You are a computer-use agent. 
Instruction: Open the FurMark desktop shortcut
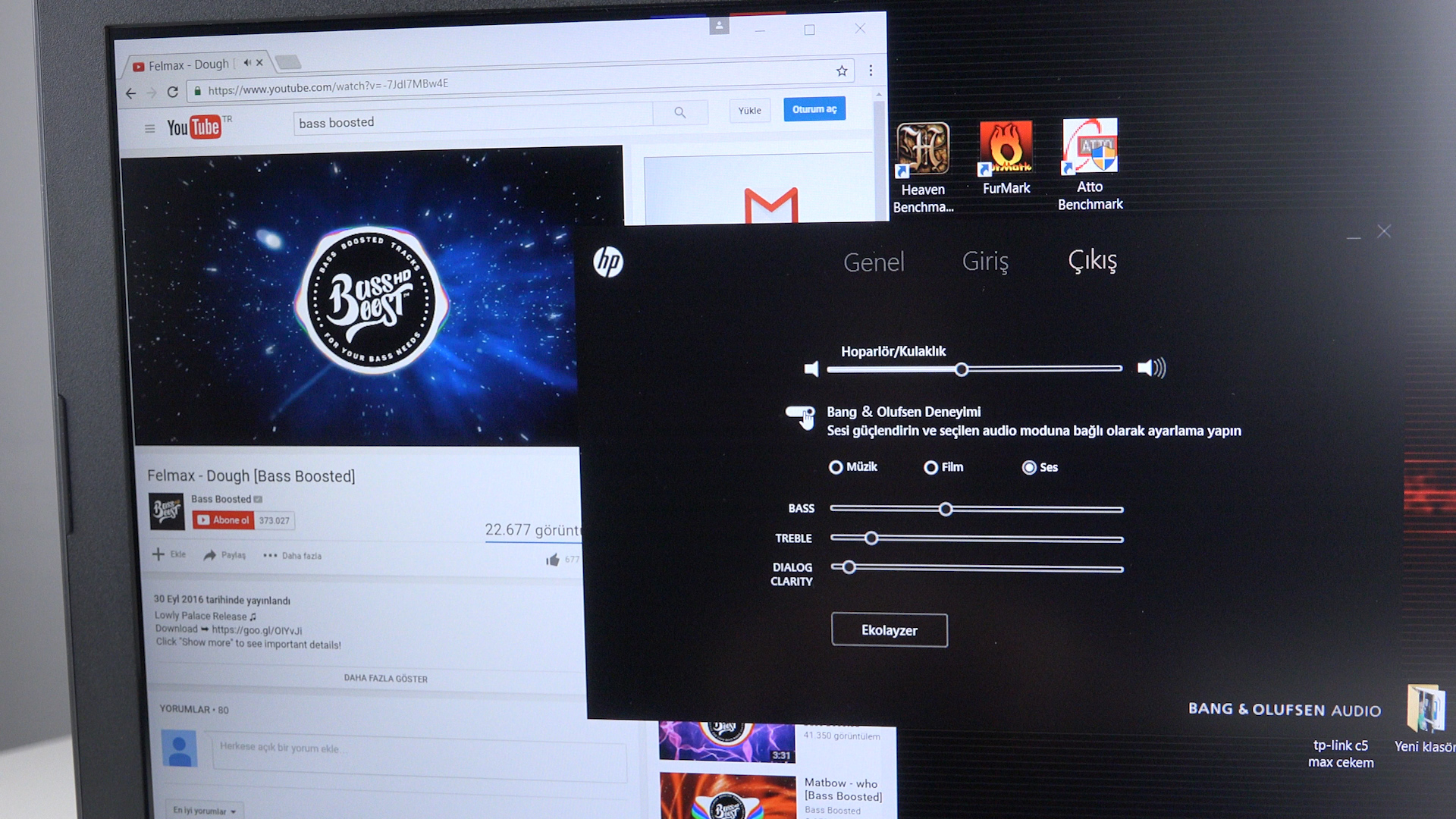coord(1006,158)
